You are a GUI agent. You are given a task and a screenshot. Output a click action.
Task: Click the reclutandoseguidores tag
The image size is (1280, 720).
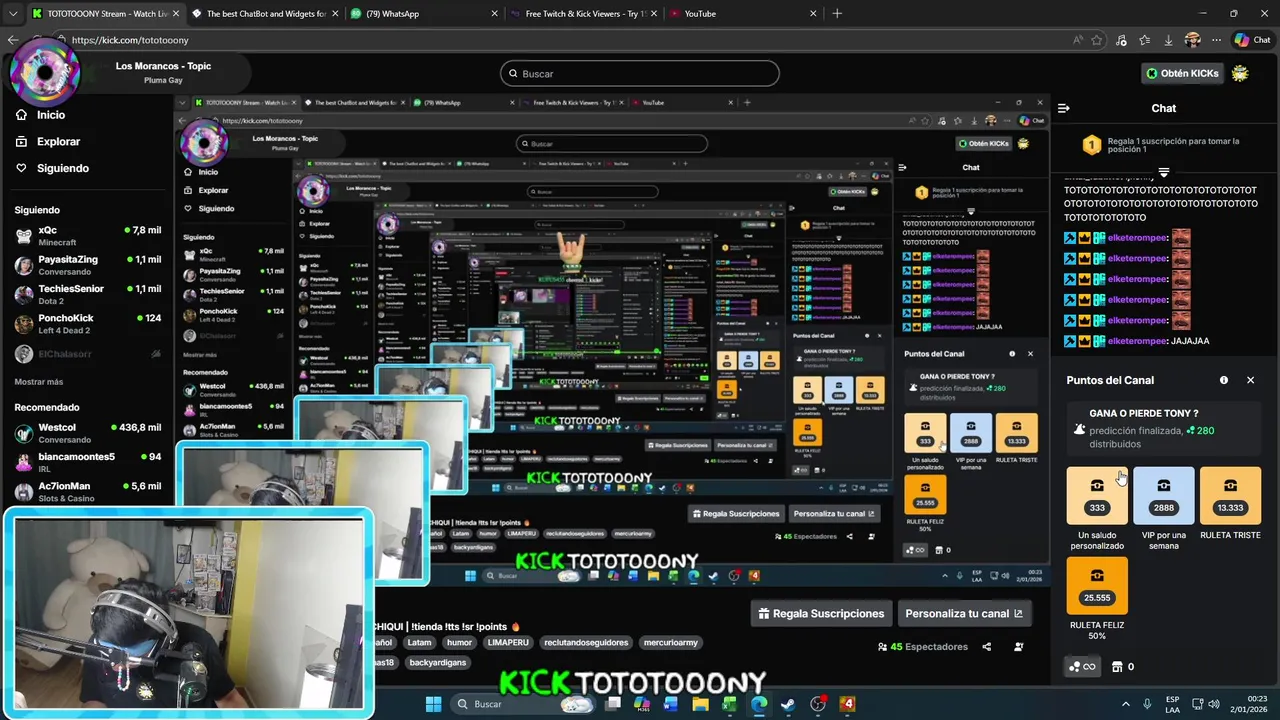586,643
